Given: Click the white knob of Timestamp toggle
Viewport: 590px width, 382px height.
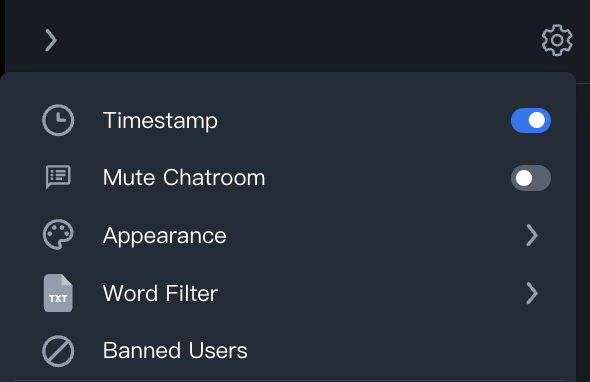Looking at the screenshot, I should coord(537,120).
